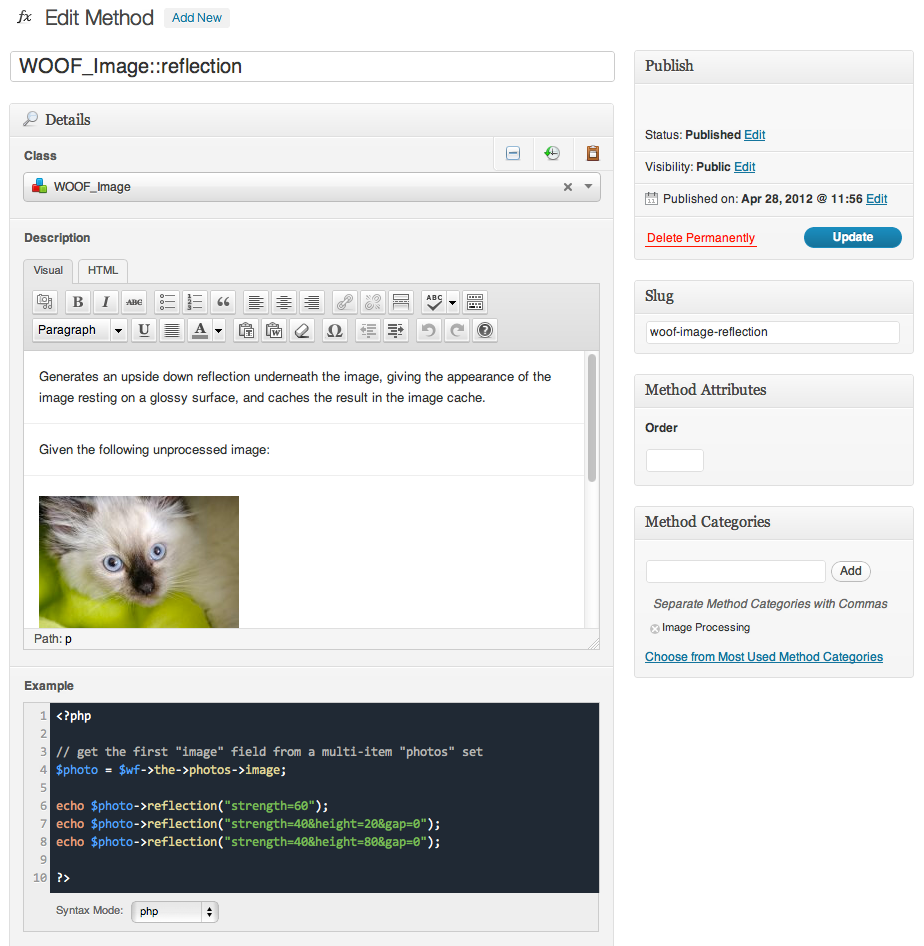924x946 pixels.
Task: Click the Slug field woof-image-reflection
Action: click(772, 332)
